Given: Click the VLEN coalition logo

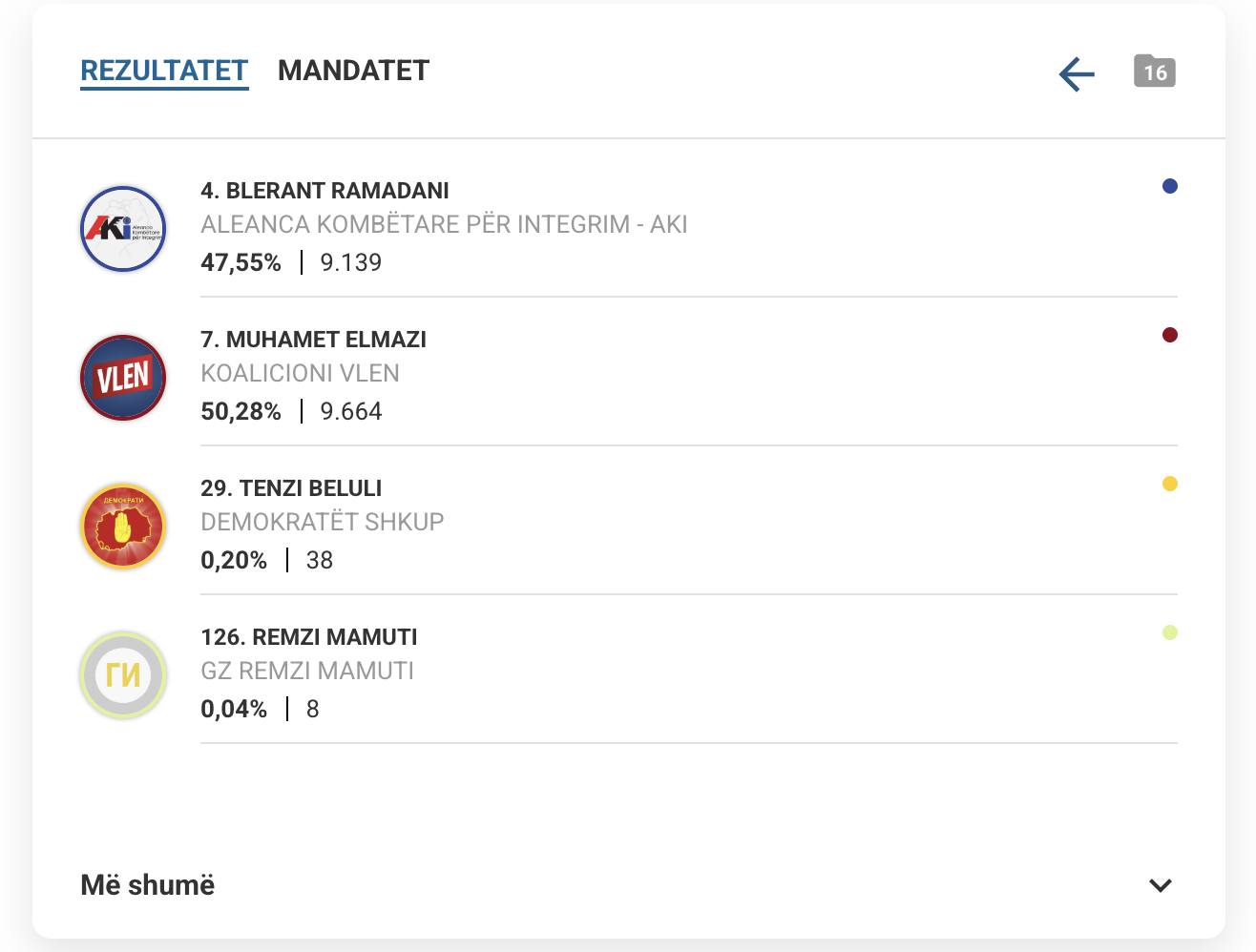Looking at the screenshot, I should 123,378.
